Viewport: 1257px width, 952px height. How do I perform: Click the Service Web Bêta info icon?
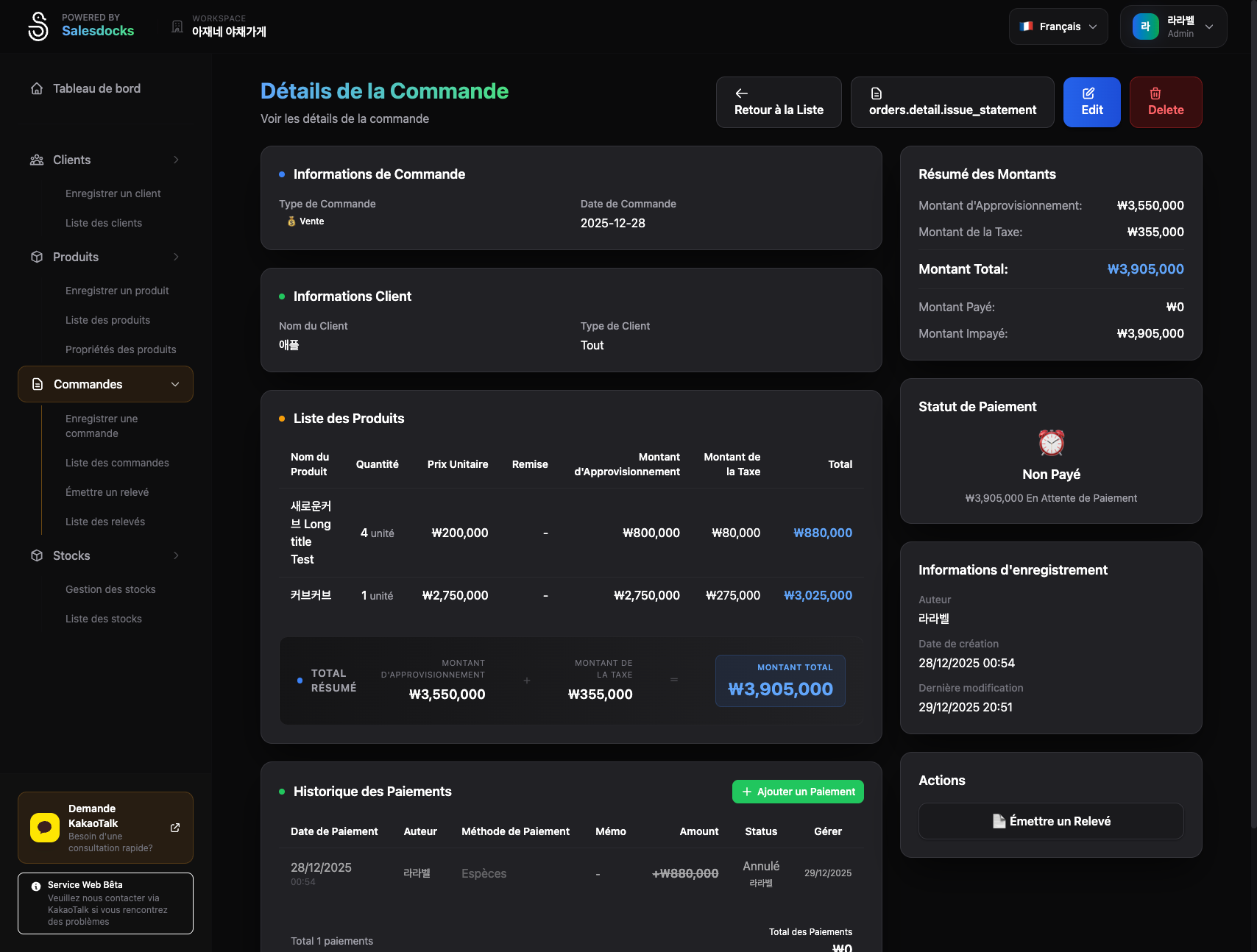[36, 886]
